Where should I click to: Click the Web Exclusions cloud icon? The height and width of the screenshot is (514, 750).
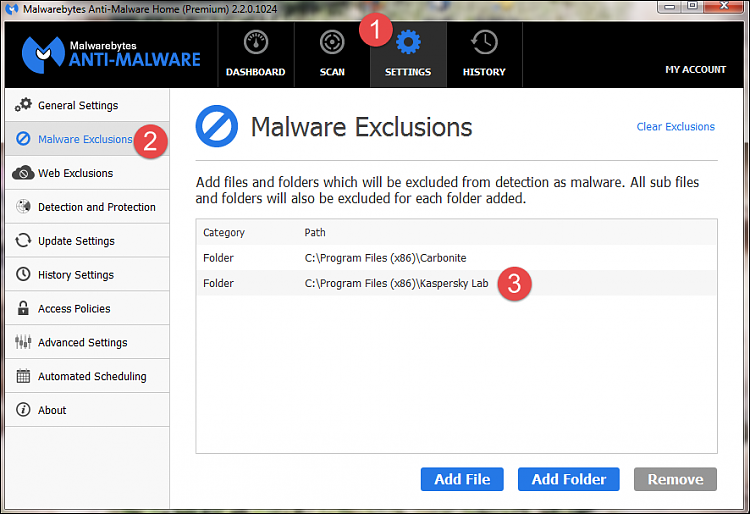(x=23, y=173)
